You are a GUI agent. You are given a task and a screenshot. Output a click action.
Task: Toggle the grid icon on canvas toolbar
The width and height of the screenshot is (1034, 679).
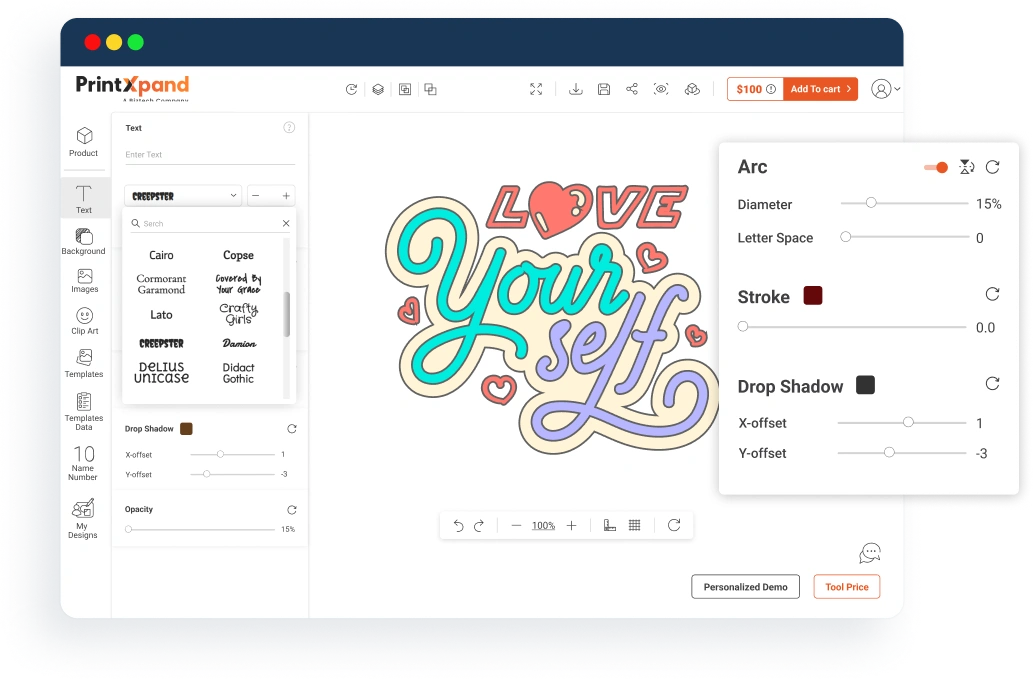pyautogui.click(x=634, y=525)
